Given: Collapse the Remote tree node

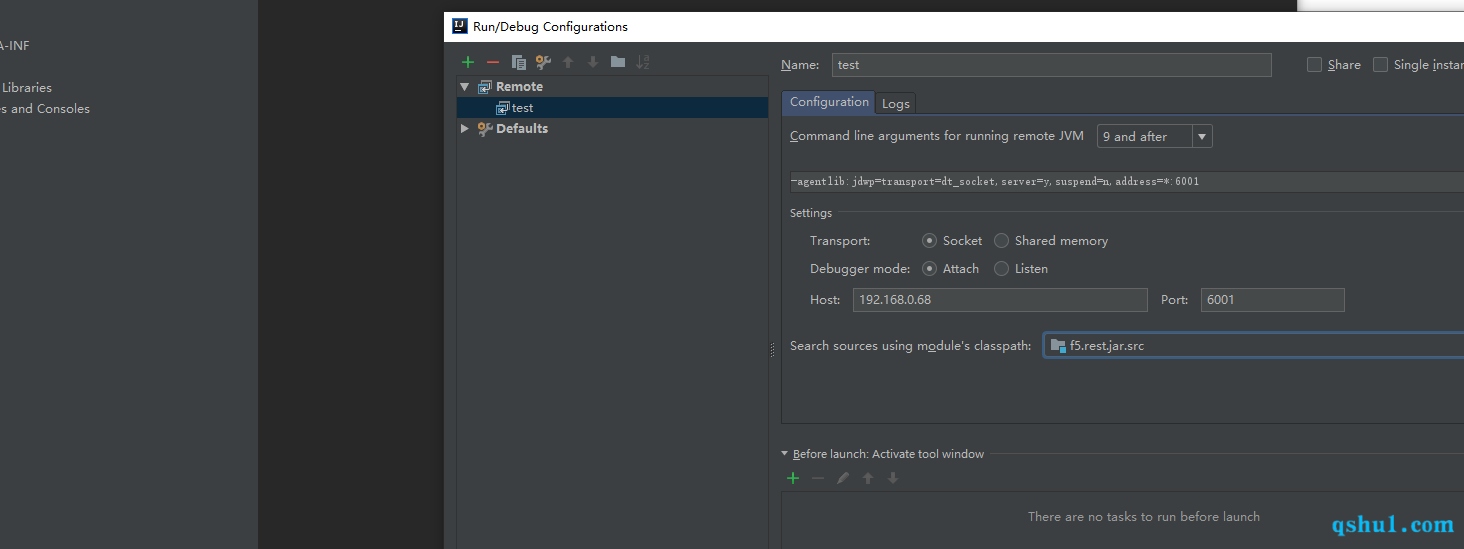Looking at the screenshot, I should point(465,87).
